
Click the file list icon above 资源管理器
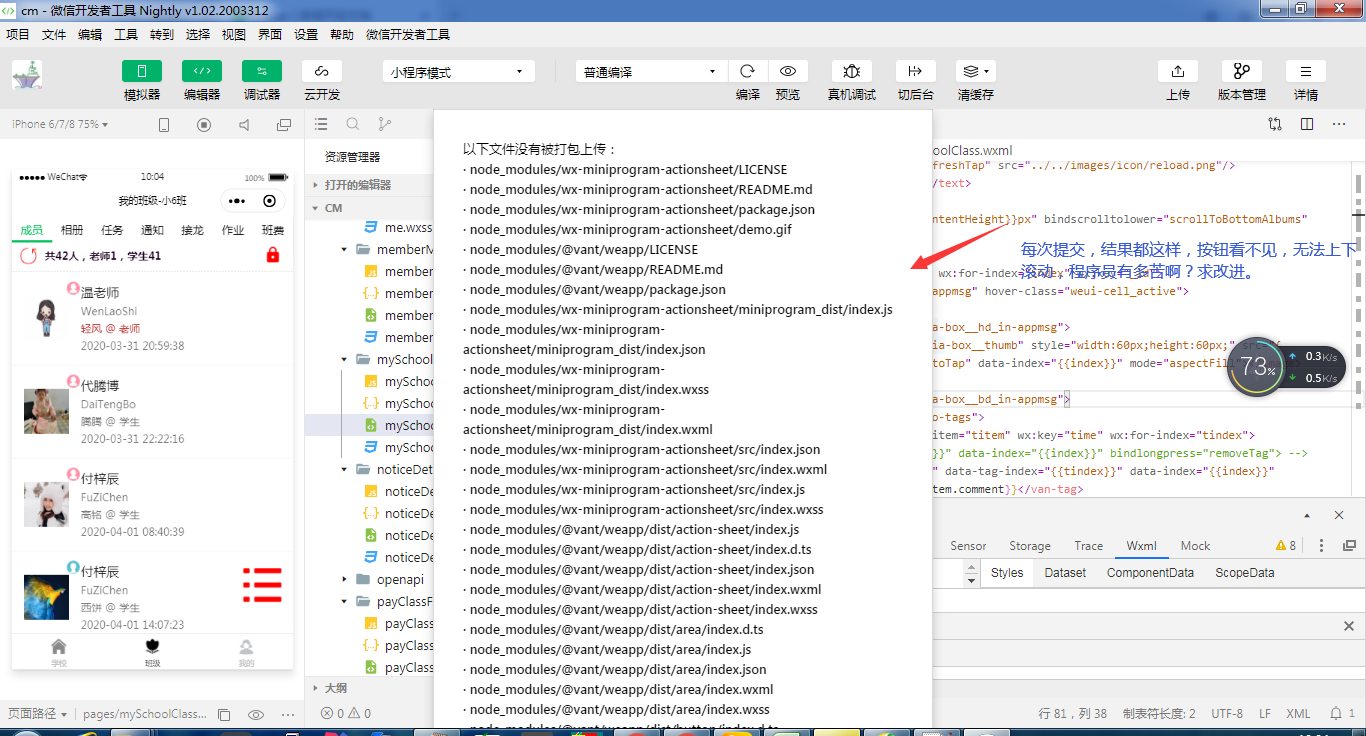(321, 124)
